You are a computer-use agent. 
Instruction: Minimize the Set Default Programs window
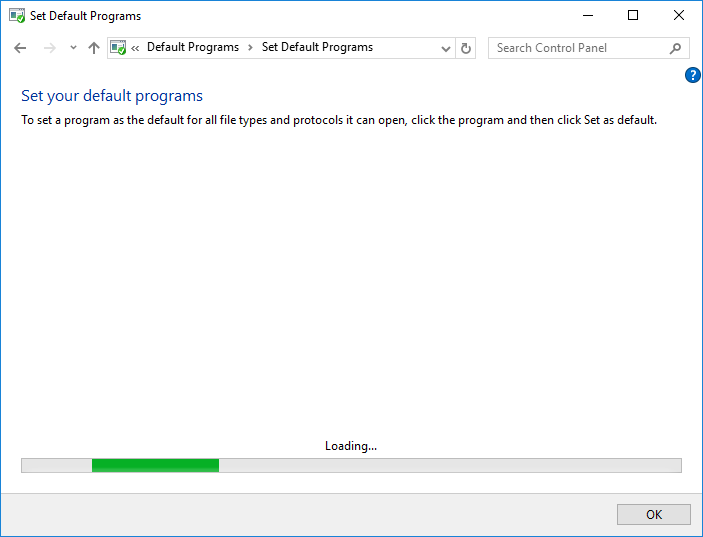pyautogui.click(x=587, y=16)
